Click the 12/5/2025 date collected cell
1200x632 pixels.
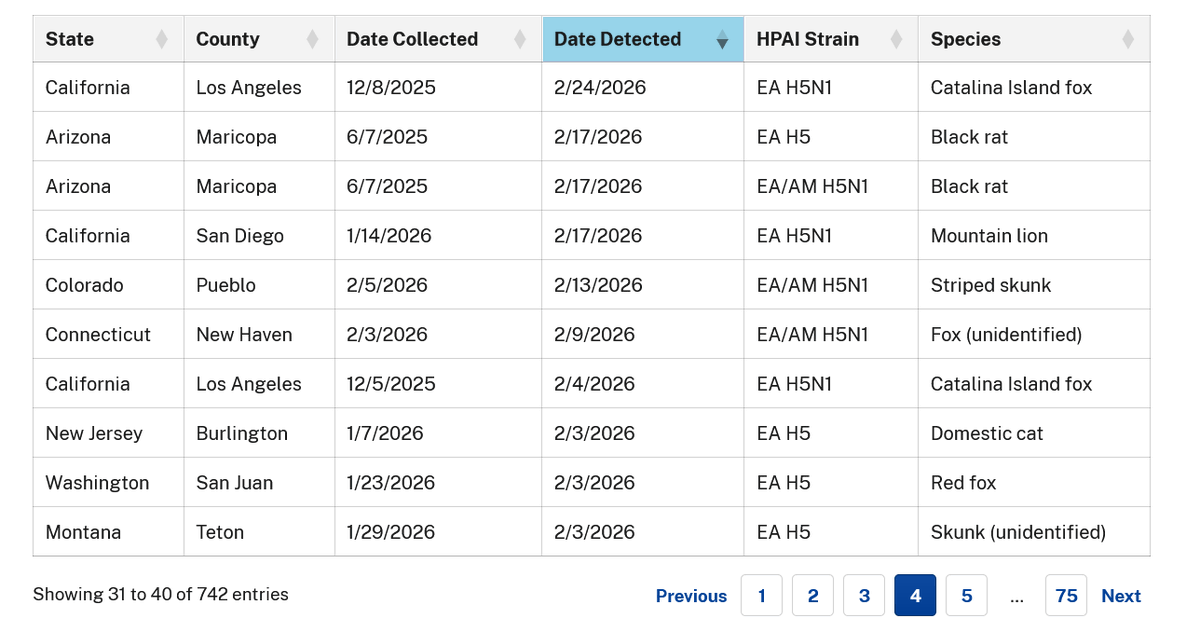[438, 384]
